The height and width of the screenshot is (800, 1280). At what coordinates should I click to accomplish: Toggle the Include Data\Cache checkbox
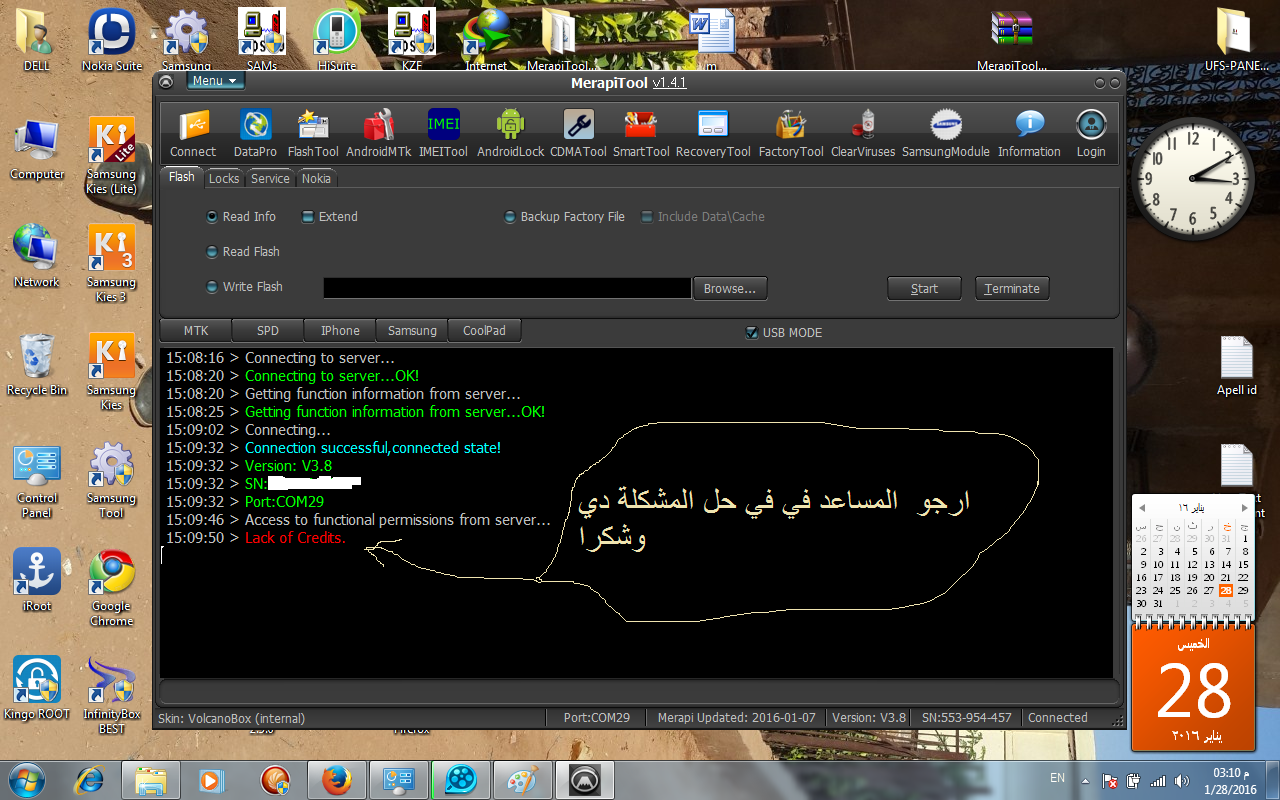click(702, 217)
